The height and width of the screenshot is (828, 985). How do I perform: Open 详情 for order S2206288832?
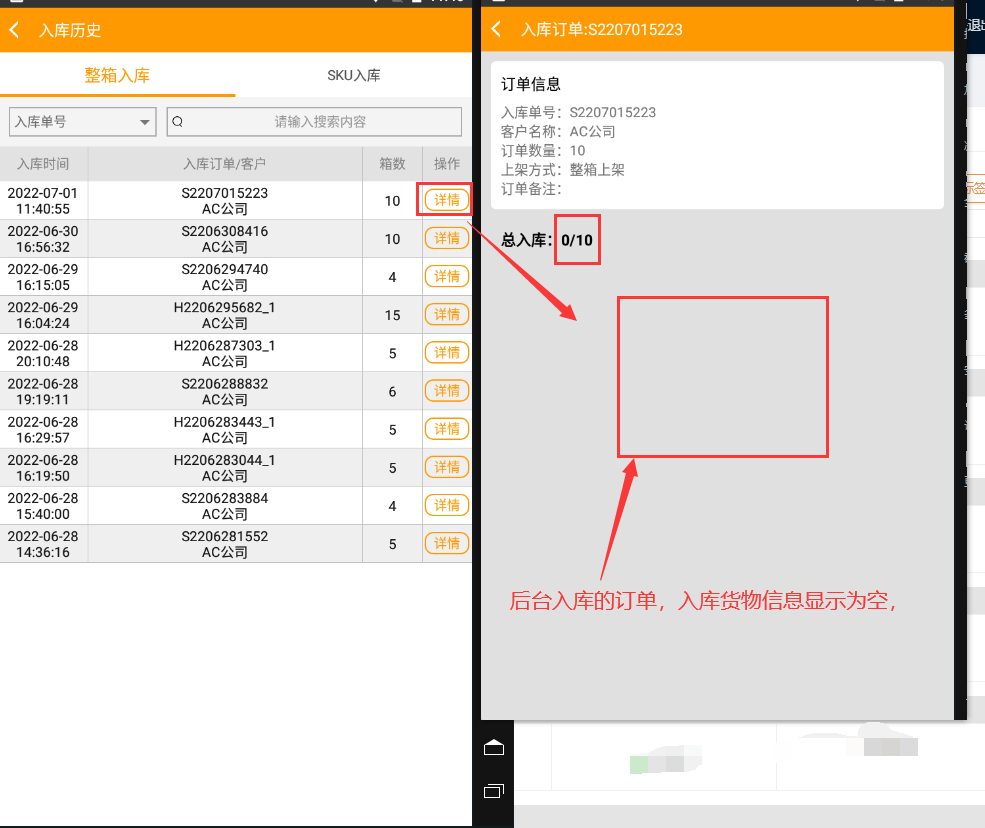coord(446,391)
